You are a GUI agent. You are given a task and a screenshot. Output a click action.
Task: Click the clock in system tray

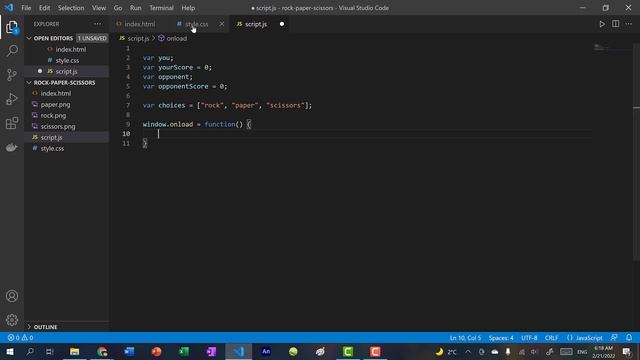point(603,352)
